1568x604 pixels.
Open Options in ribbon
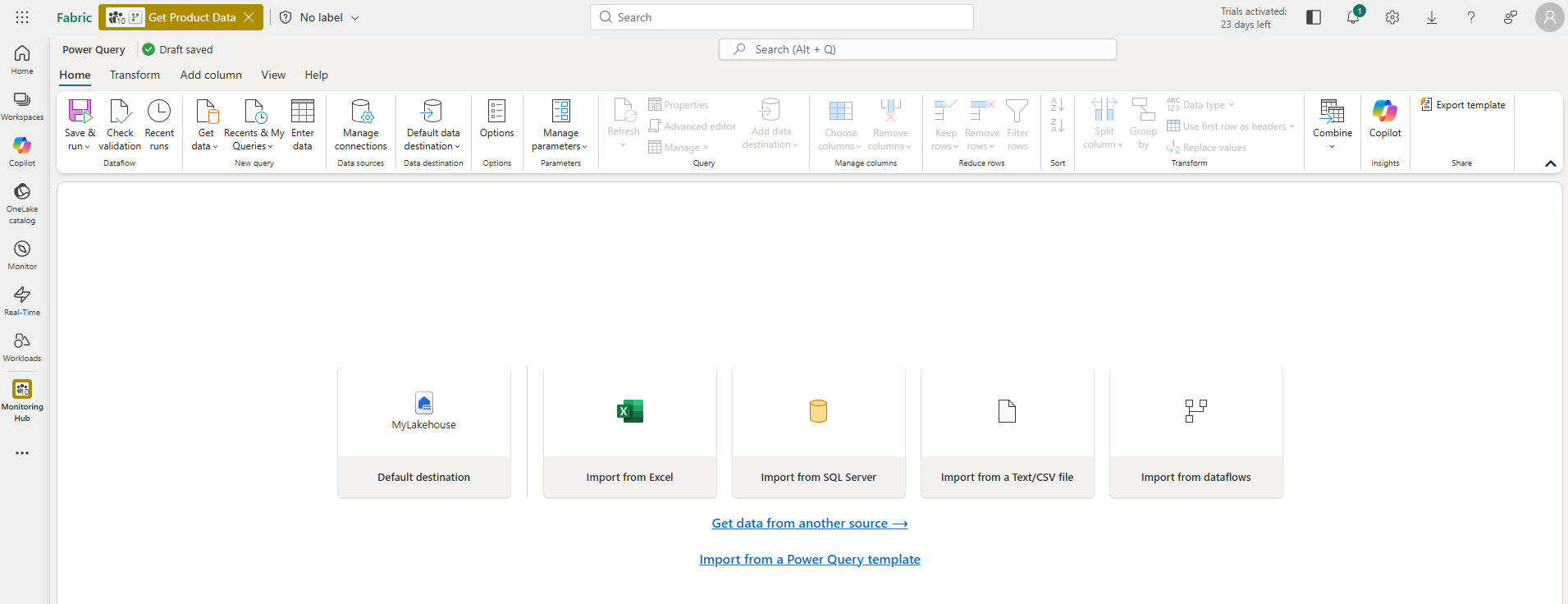pos(497,120)
